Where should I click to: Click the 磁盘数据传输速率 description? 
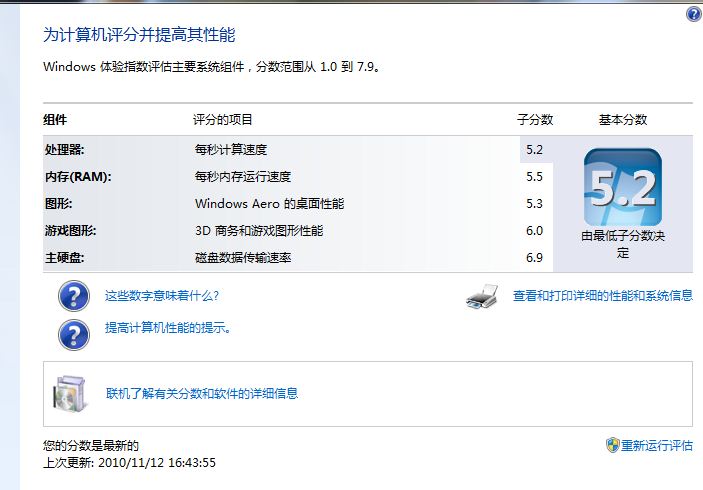click(x=243, y=258)
